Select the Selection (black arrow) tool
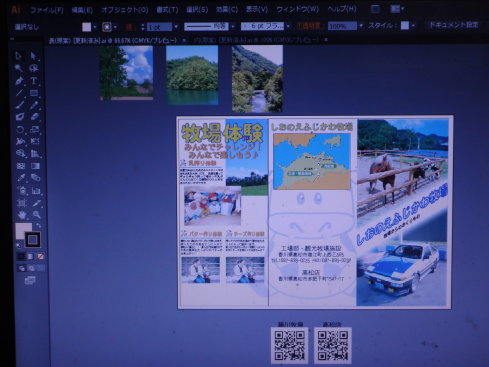The height and width of the screenshot is (367, 489). [x=19, y=56]
